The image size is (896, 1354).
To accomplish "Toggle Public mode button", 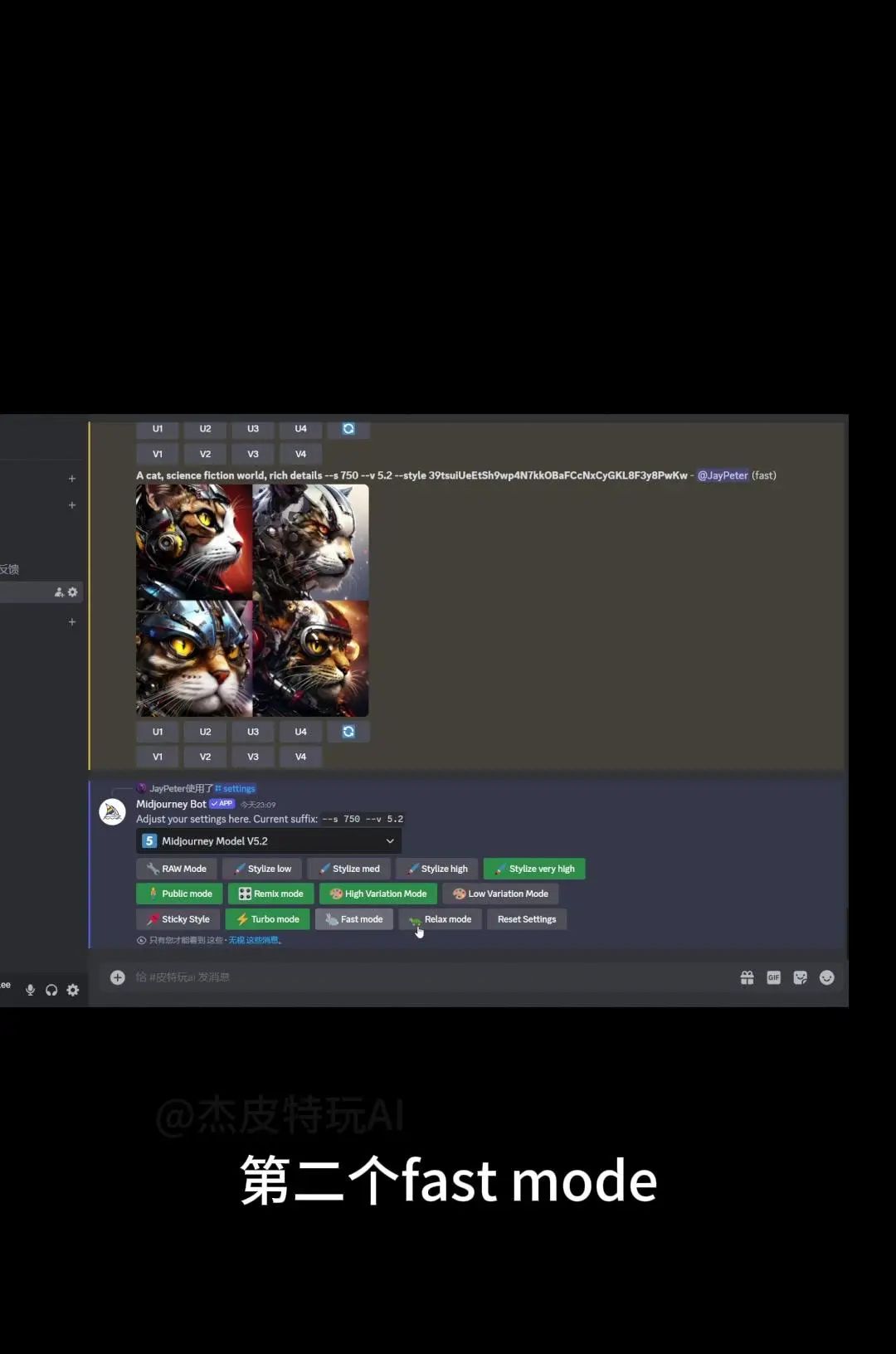I will (x=179, y=894).
